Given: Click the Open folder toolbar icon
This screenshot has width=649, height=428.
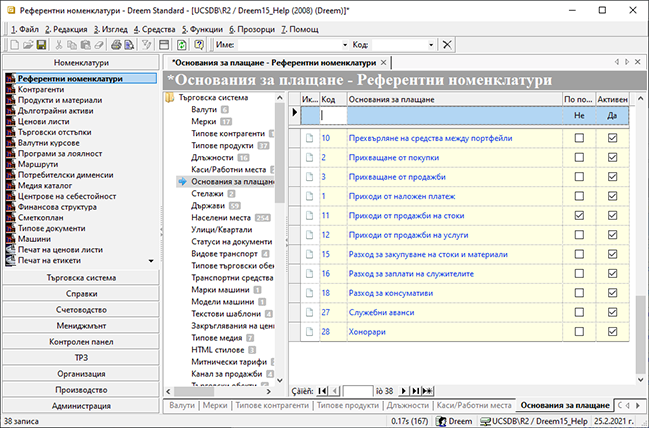Looking at the screenshot, I should tap(28, 45).
